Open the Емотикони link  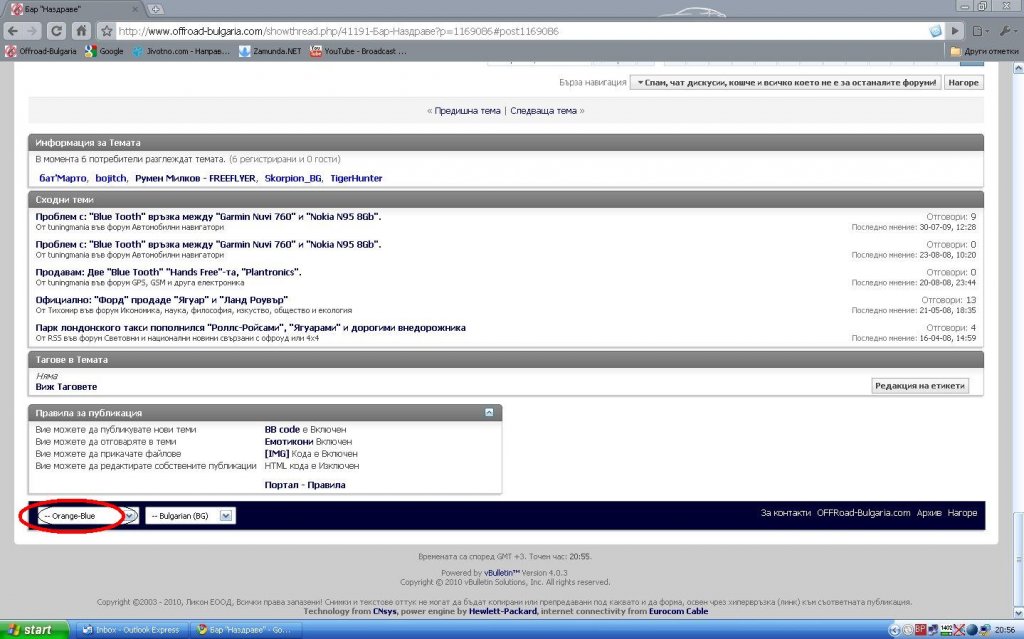click(x=289, y=442)
